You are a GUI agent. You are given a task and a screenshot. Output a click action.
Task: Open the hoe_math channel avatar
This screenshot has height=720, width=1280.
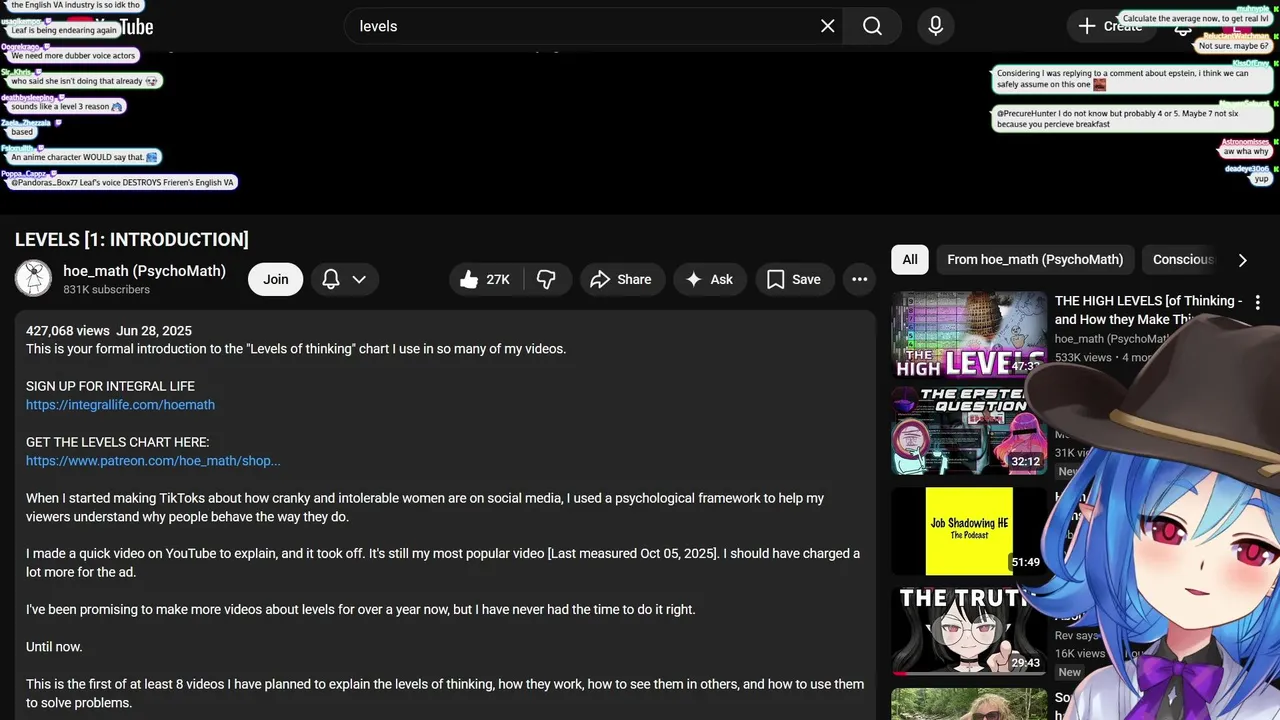tap(33, 279)
